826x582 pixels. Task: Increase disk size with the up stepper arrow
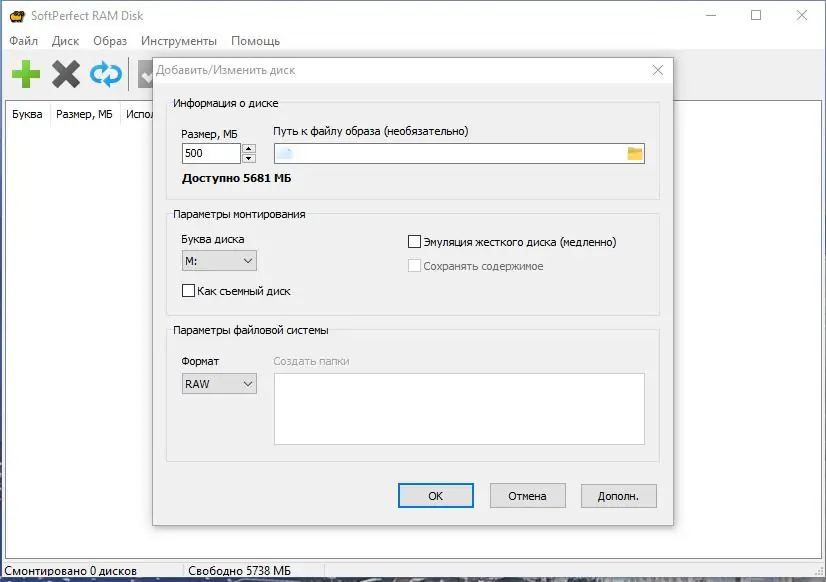coord(248,148)
